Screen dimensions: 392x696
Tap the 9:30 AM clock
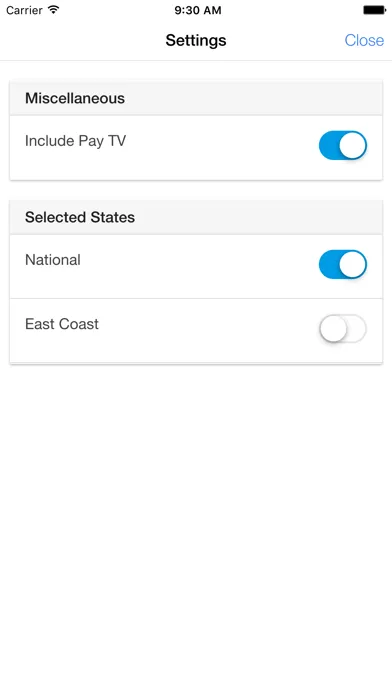(x=198, y=10)
